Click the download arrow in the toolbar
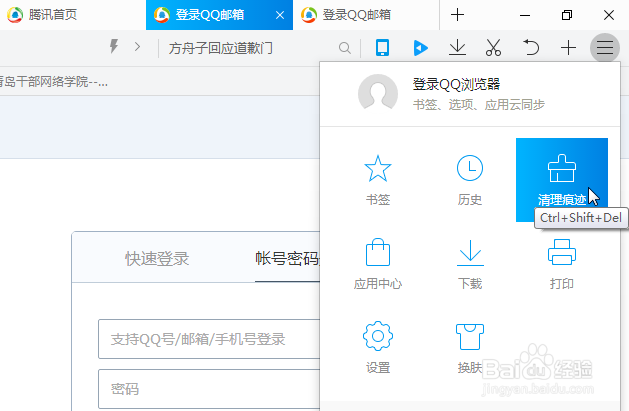Screen dimensions: 629x411 tap(457, 48)
